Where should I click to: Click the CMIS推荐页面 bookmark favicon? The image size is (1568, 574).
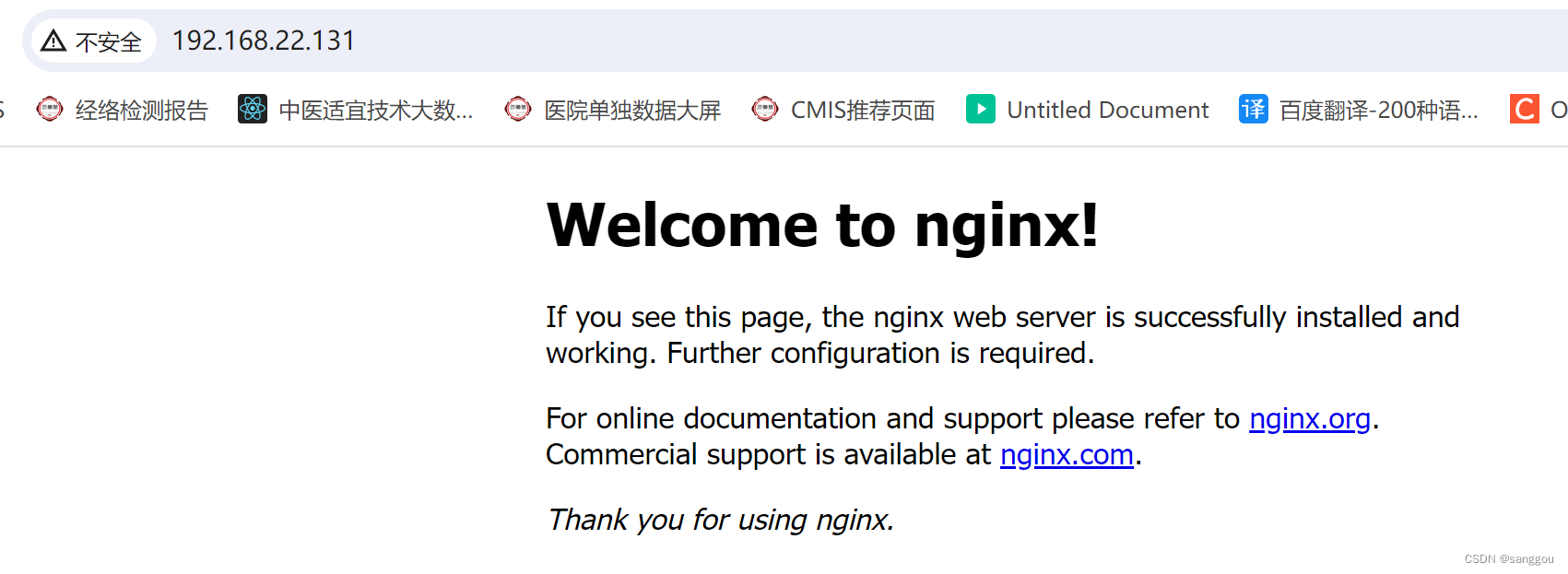[x=765, y=110]
